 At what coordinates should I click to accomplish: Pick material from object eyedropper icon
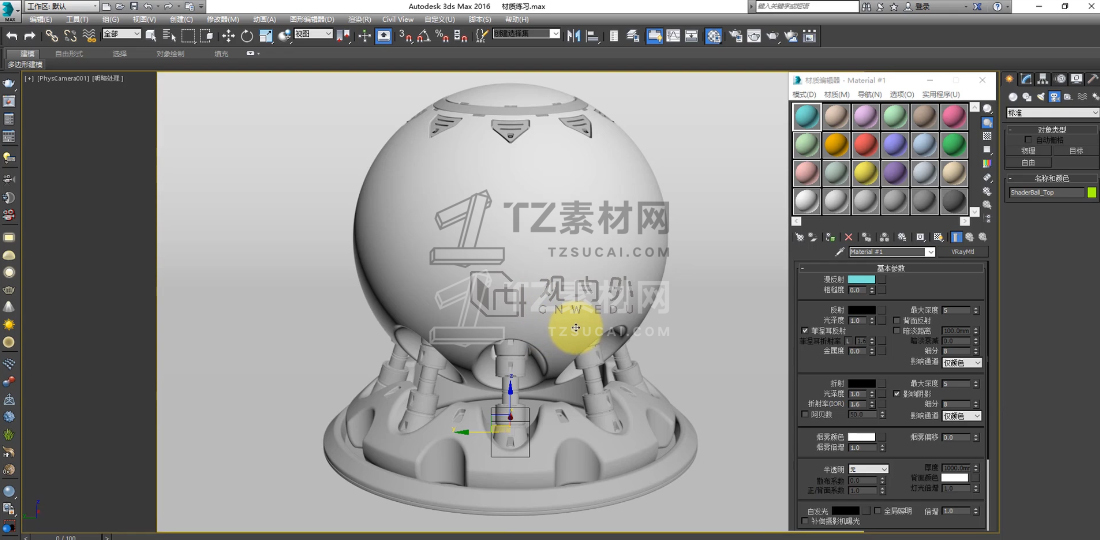pyautogui.click(x=841, y=252)
